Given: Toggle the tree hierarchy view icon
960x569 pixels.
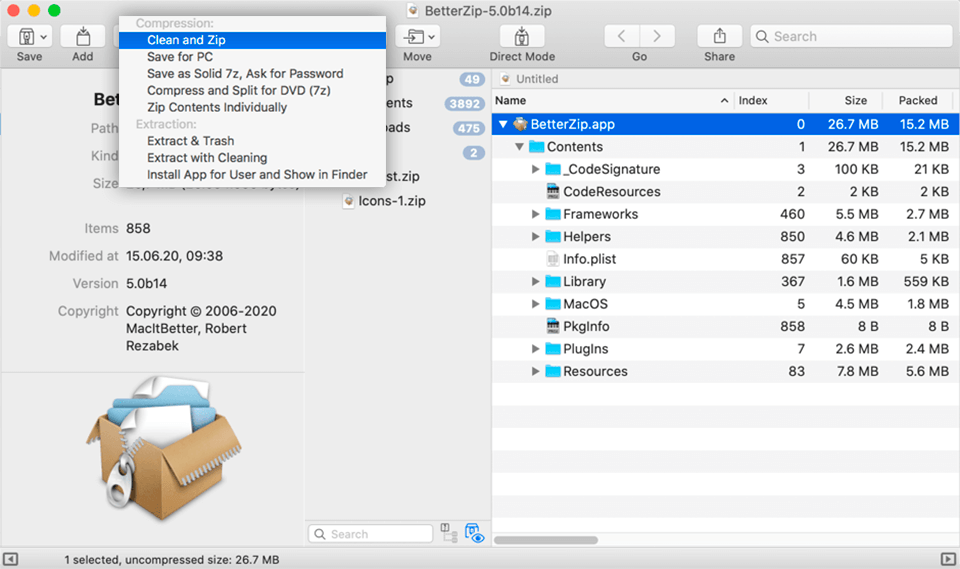Looking at the screenshot, I should pyautogui.click(x=449, y=534).
